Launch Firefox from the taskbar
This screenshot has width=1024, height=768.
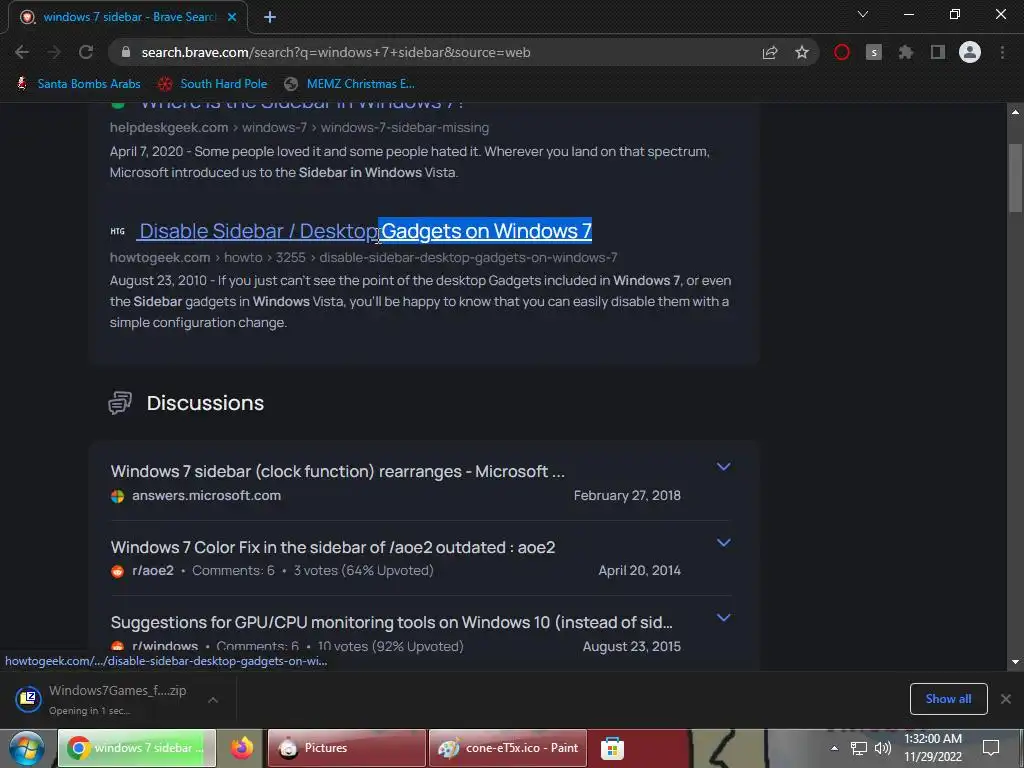[x=242, y=748]
